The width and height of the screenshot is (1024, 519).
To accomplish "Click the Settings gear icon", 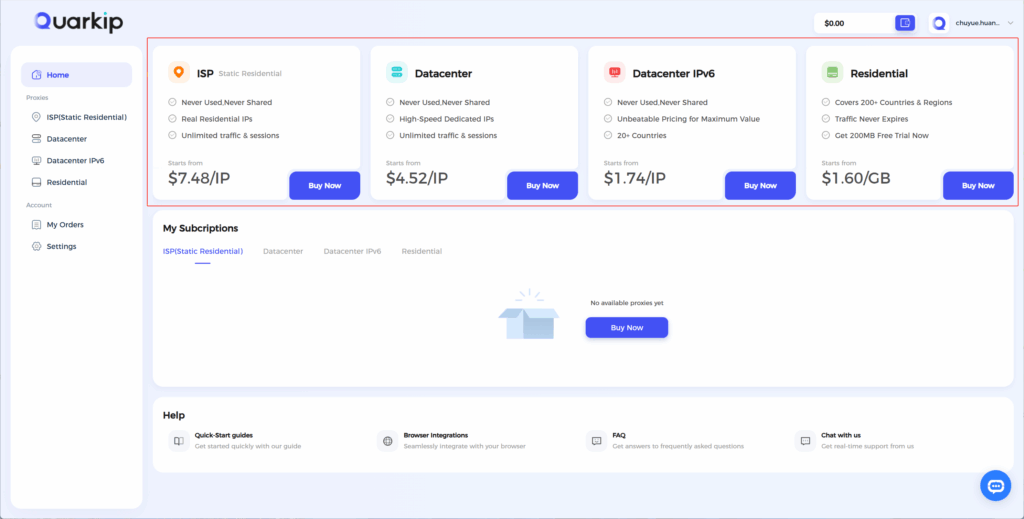I will click(x=37, y=246).
